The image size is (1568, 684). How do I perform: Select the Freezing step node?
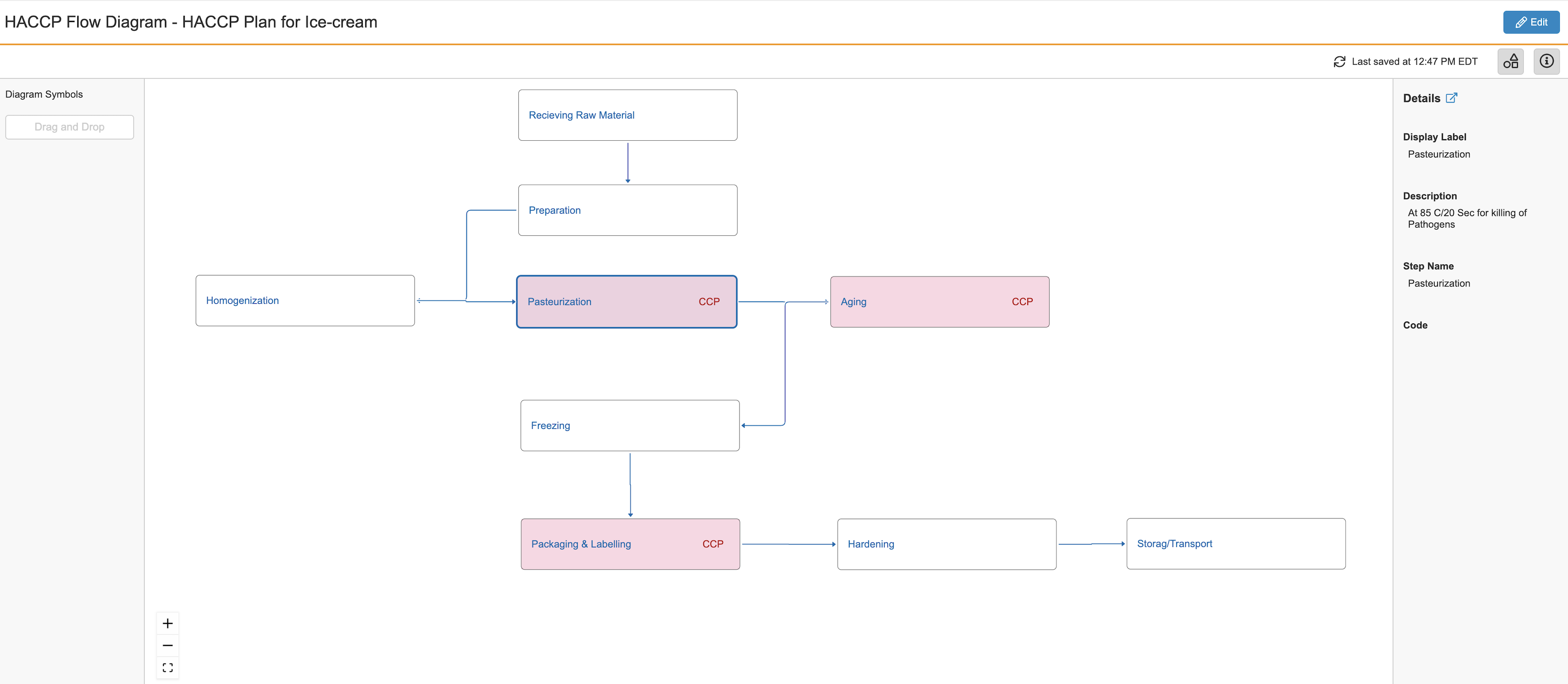tap(630, 425)
